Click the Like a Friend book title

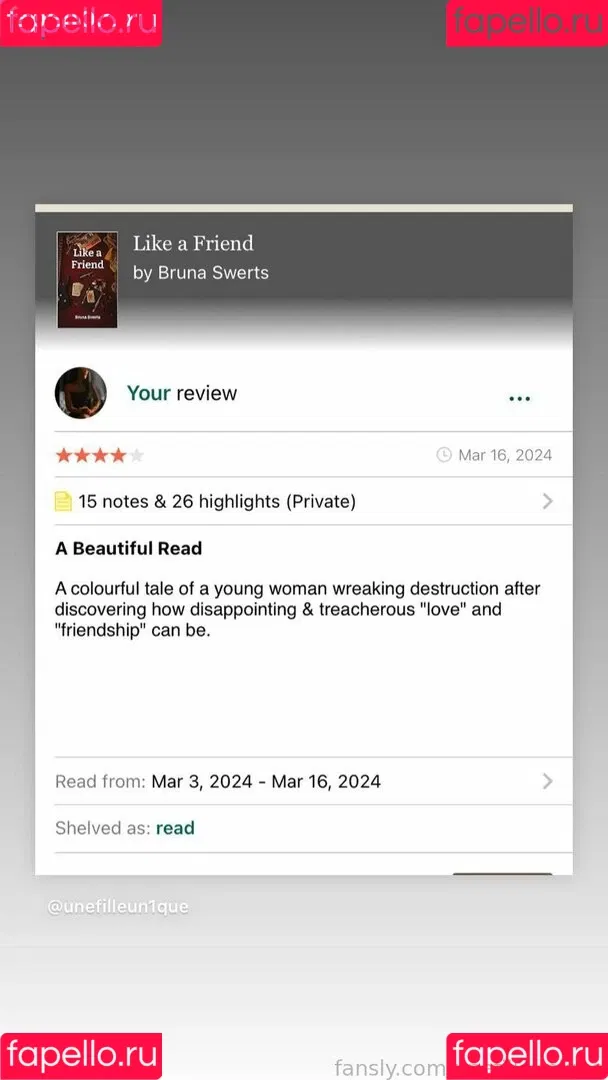tap(193, 243)
